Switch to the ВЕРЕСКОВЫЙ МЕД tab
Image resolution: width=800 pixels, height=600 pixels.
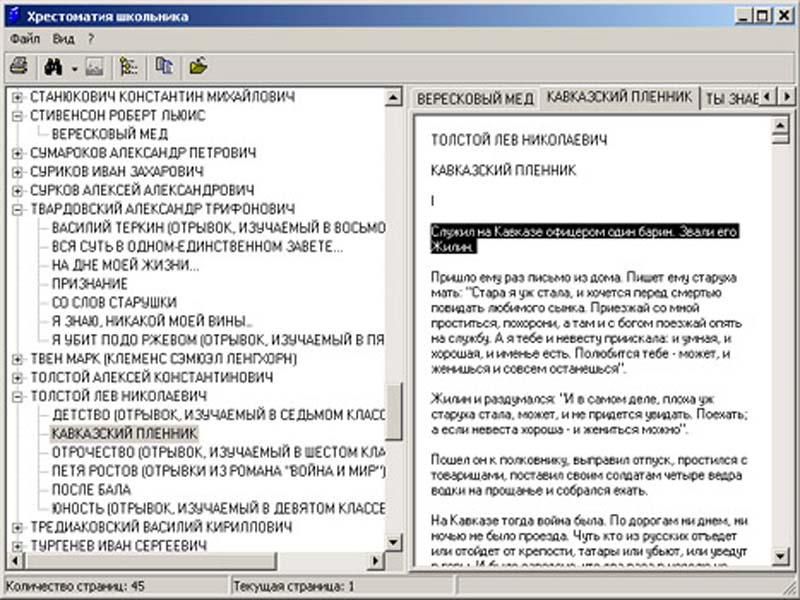pyautogui.click(x=474, y=99)
